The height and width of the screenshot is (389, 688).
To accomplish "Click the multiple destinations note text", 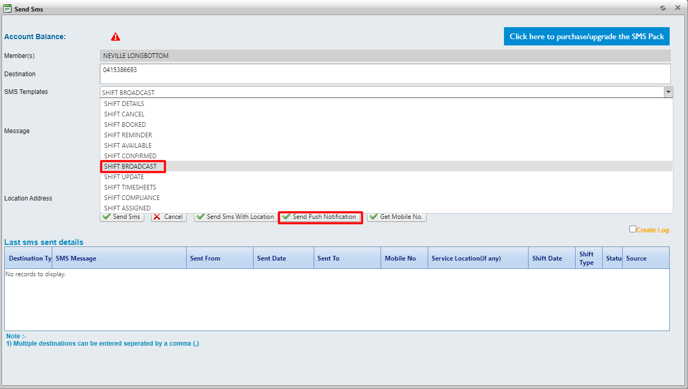I will [x=103, y=343].
